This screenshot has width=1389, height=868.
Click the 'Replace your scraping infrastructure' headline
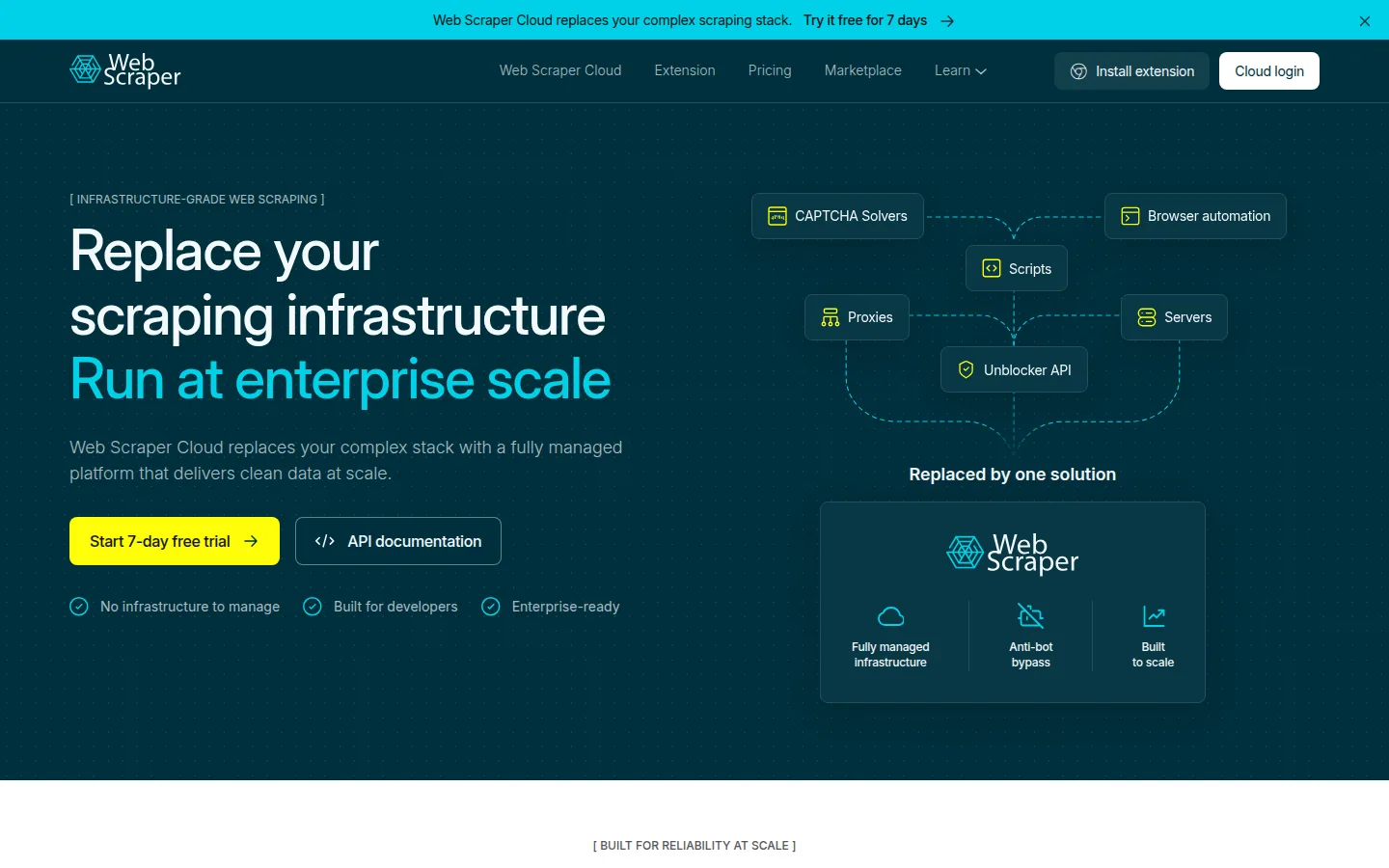pos(338,284)
